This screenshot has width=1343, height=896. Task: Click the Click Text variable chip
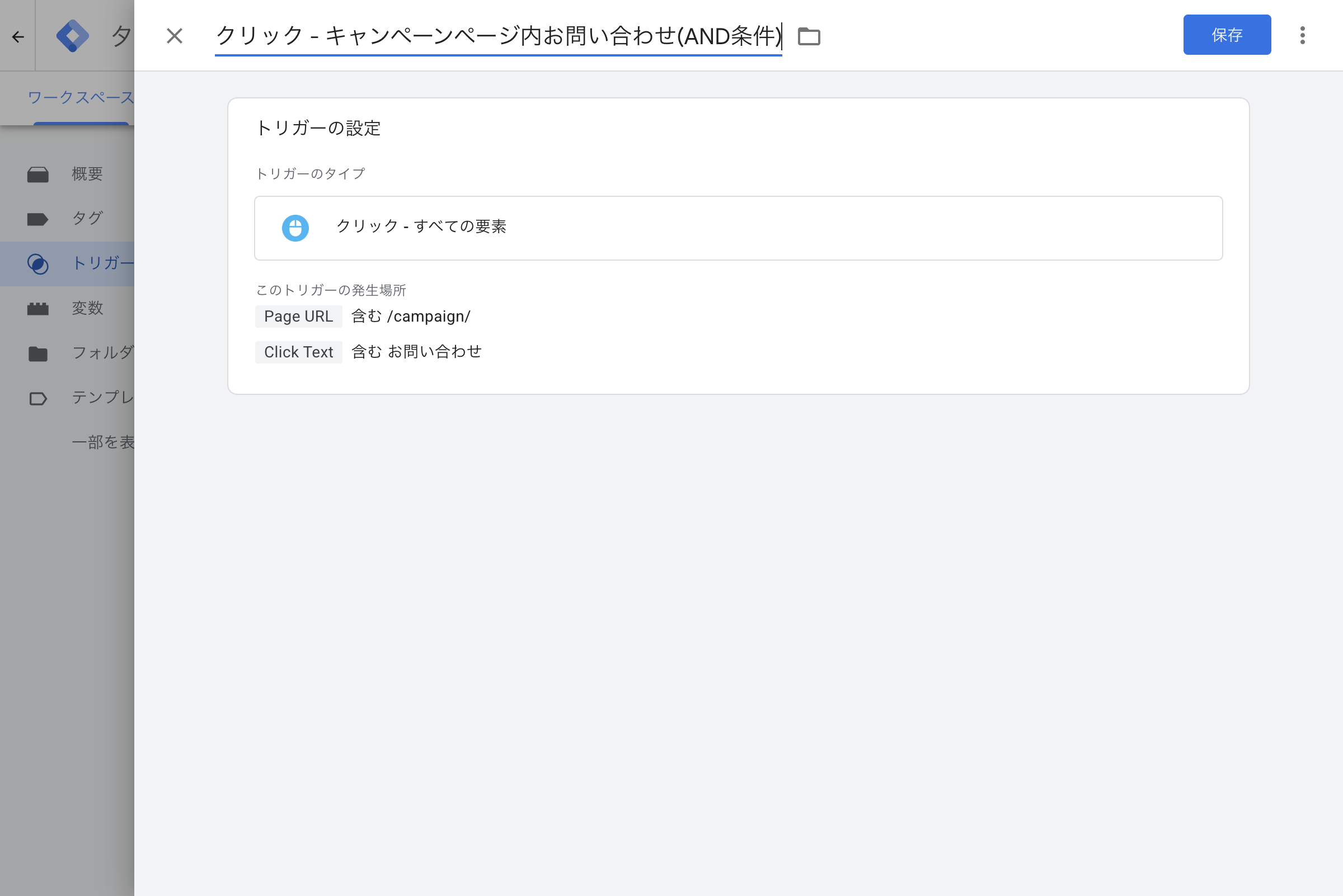[x=298, y=352]
